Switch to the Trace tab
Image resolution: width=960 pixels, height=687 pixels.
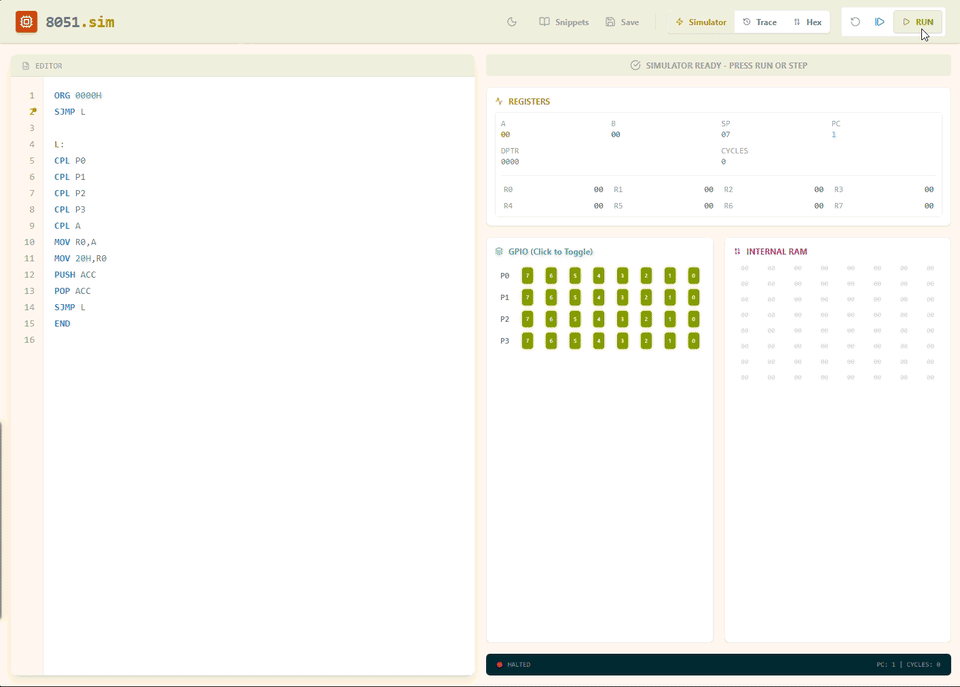pos(759,22)
